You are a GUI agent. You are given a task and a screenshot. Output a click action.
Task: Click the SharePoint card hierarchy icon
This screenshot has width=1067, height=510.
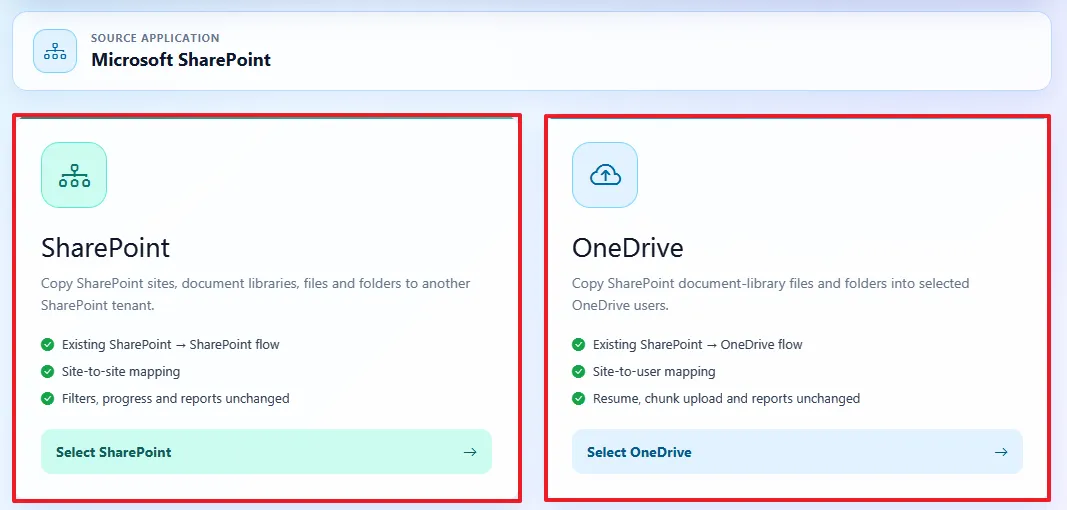pyautogui.click(x=74, y=175)
